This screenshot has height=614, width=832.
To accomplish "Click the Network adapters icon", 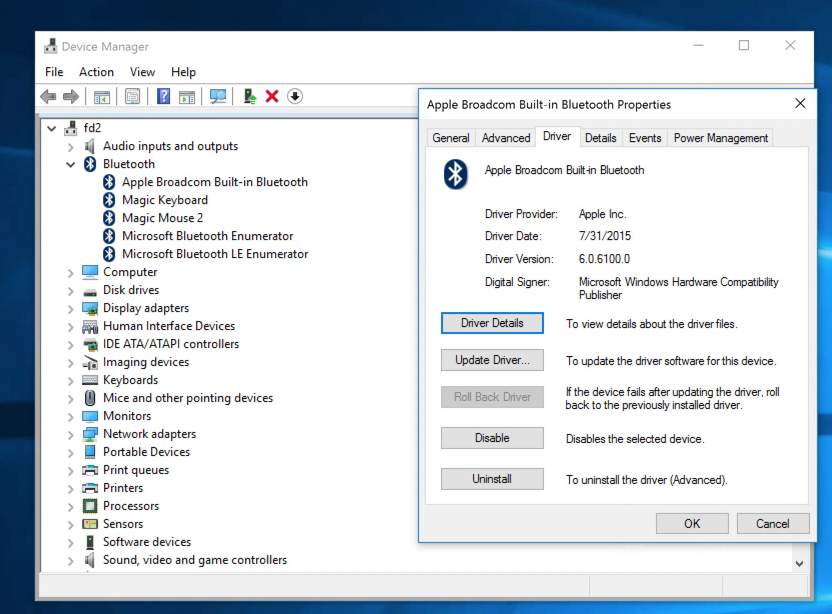I will pos(90,434).
